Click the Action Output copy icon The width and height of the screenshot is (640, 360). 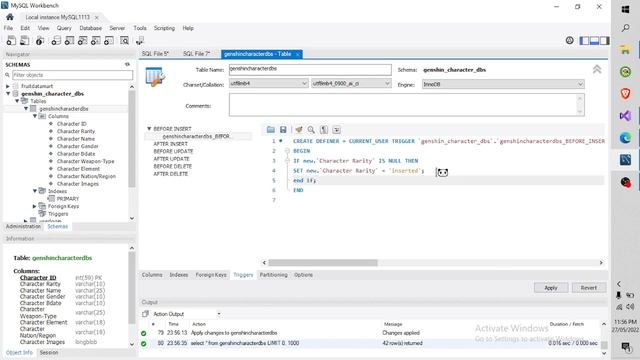pyautogui.click(x=145, y=314)
